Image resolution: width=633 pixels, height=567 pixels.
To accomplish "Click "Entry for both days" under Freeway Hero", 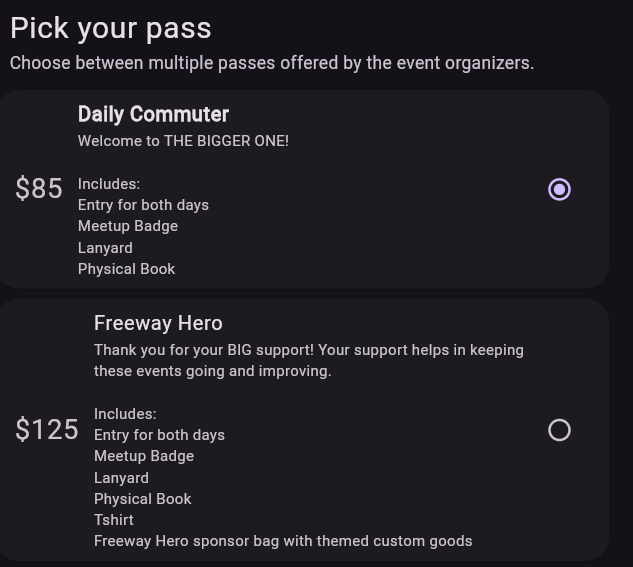I will coord(159,435).
